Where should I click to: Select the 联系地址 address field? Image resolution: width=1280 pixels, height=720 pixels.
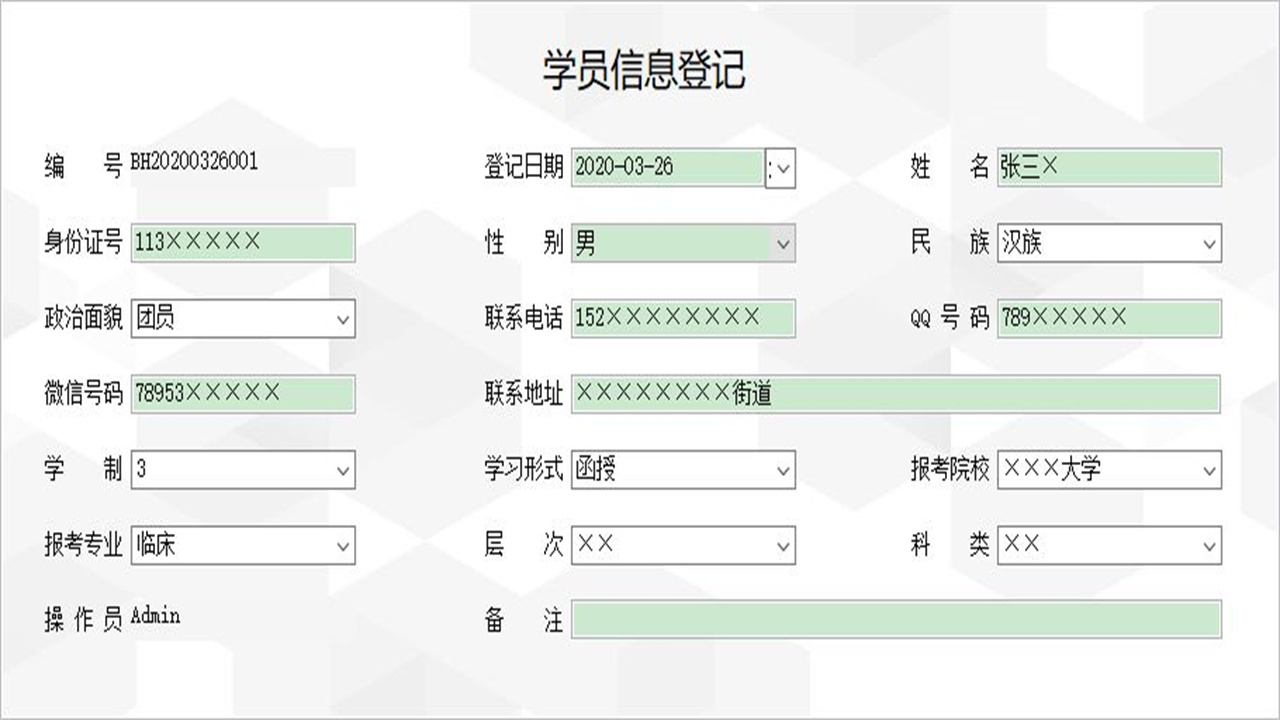[x=895, y=394]
